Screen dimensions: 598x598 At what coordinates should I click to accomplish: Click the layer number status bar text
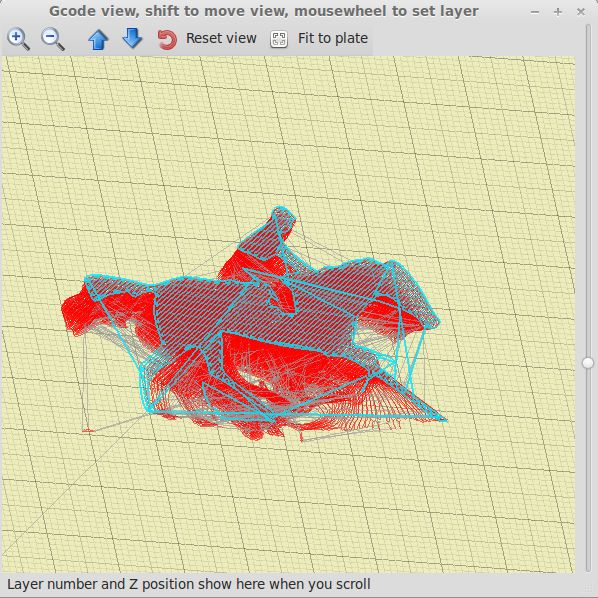point(189,584)
